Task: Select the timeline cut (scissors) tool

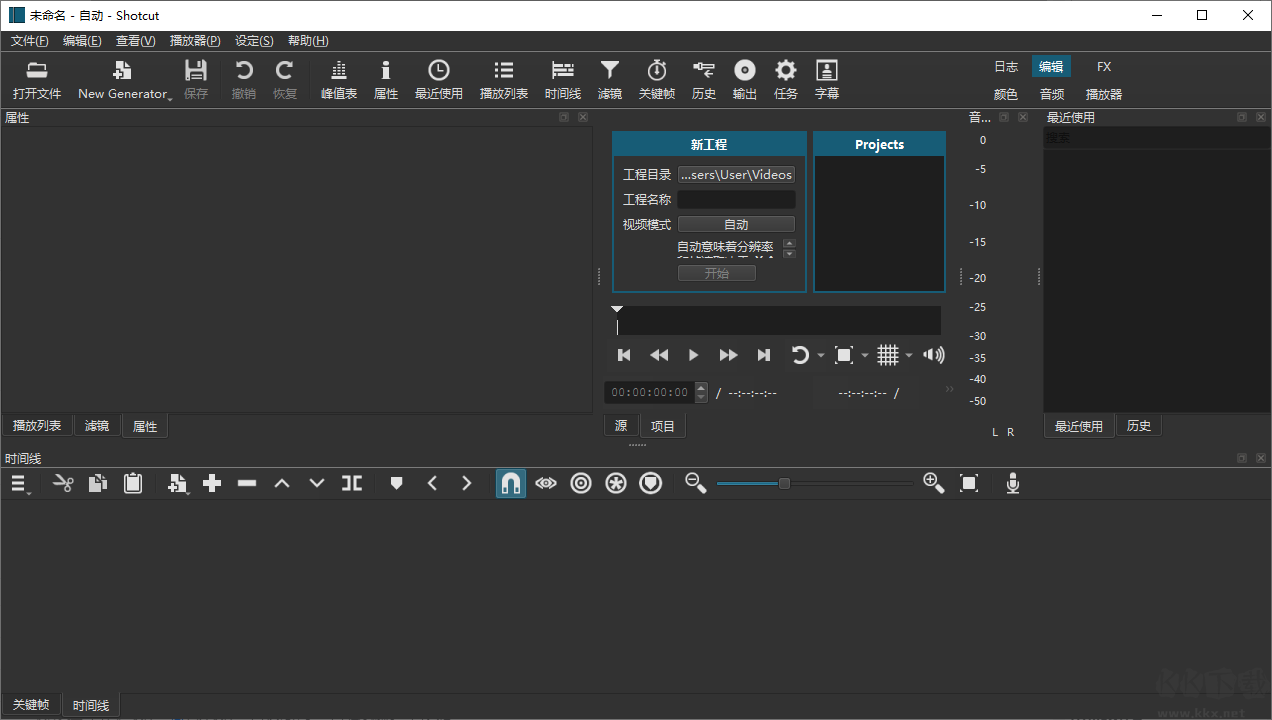Action: coord(61,483)
